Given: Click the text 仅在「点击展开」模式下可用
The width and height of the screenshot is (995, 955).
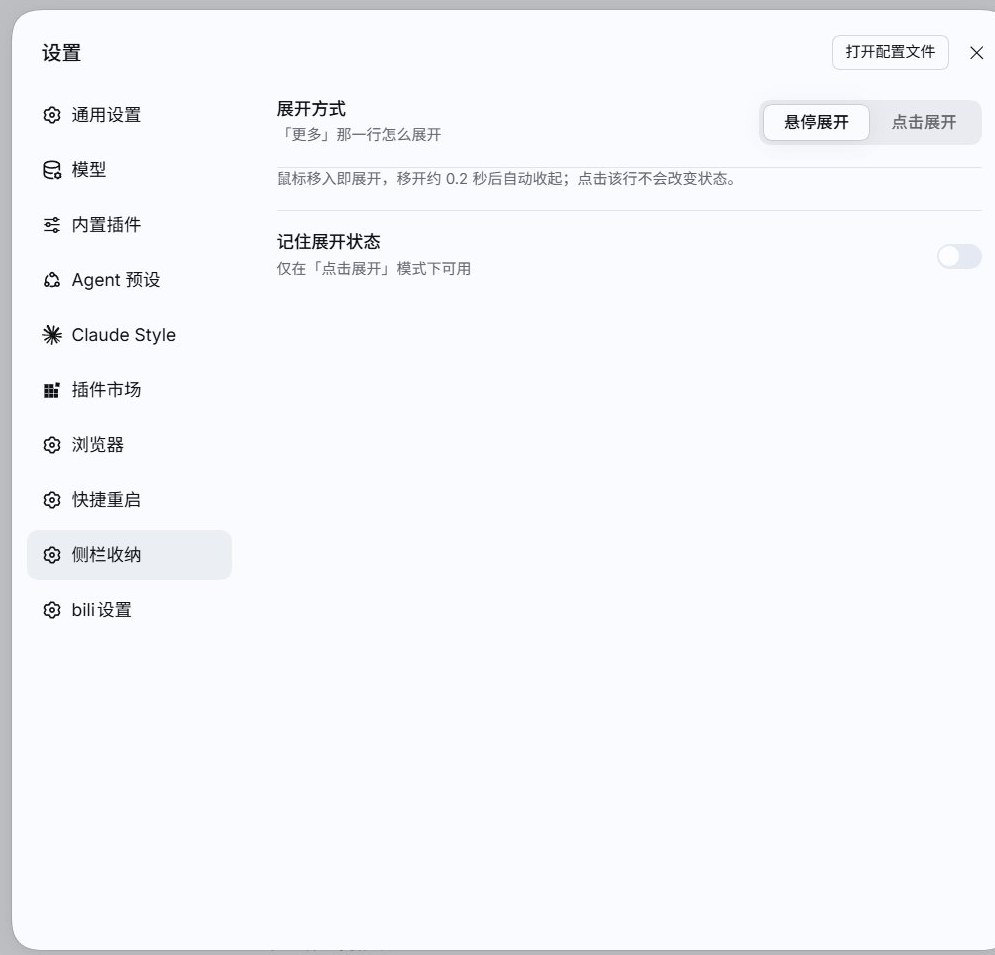Looking at the screenshot, I should tap(374, 268).
